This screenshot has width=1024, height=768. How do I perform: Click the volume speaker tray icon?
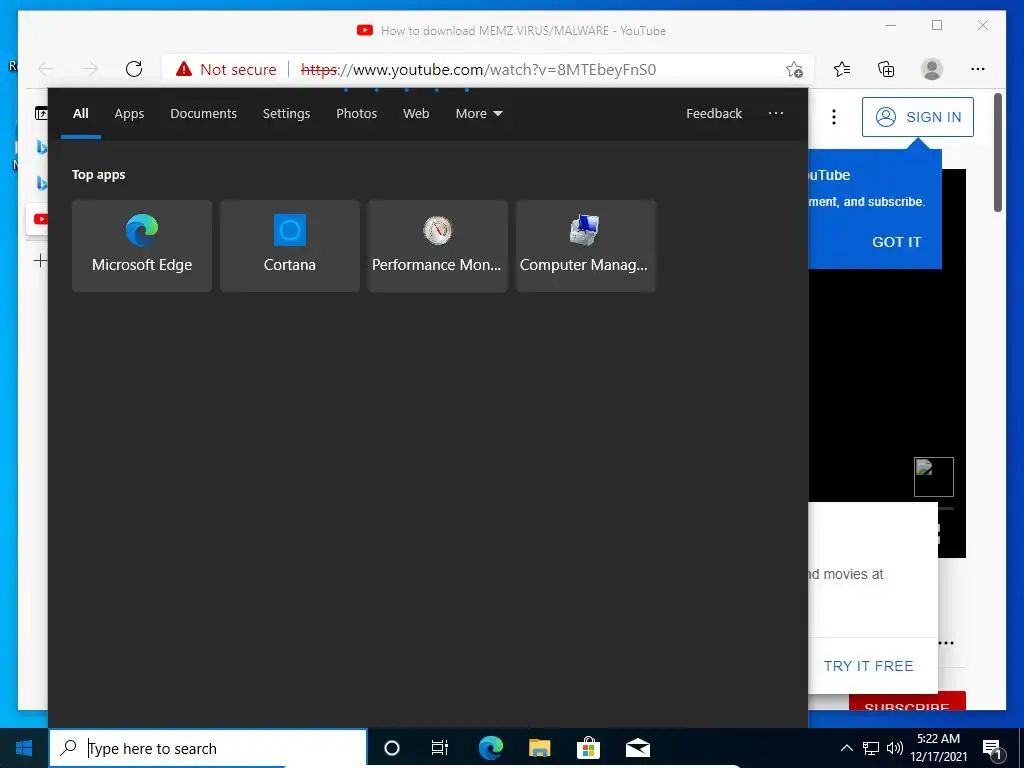pos(895,748)
